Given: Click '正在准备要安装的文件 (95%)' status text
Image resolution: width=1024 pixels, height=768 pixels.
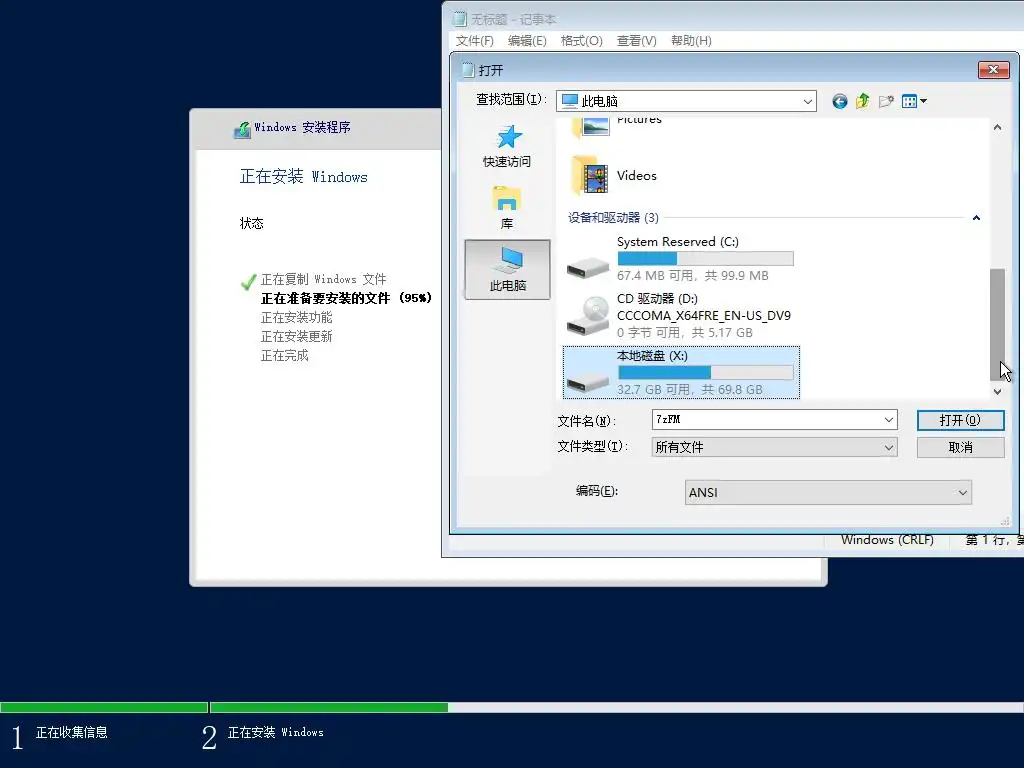Looking at the screenshot, I should [346, 298].
